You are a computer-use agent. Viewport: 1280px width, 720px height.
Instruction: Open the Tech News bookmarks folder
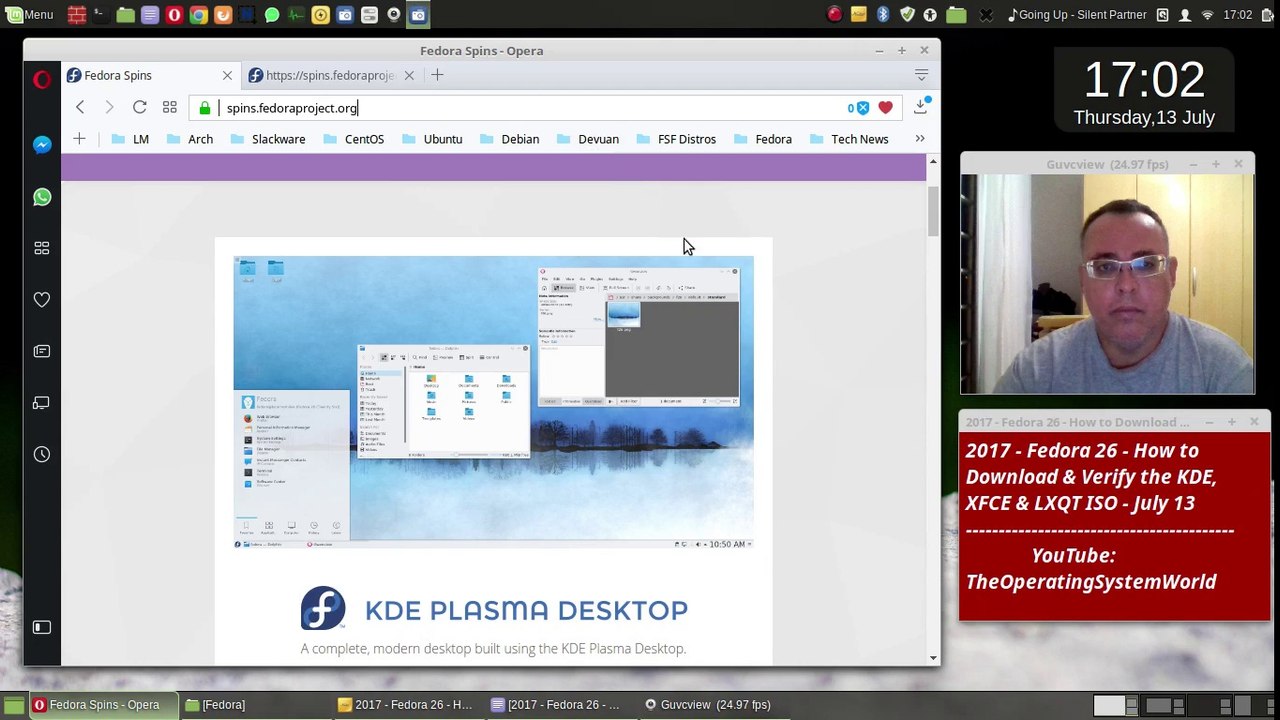pyautogui.click(x=848, y=139)
